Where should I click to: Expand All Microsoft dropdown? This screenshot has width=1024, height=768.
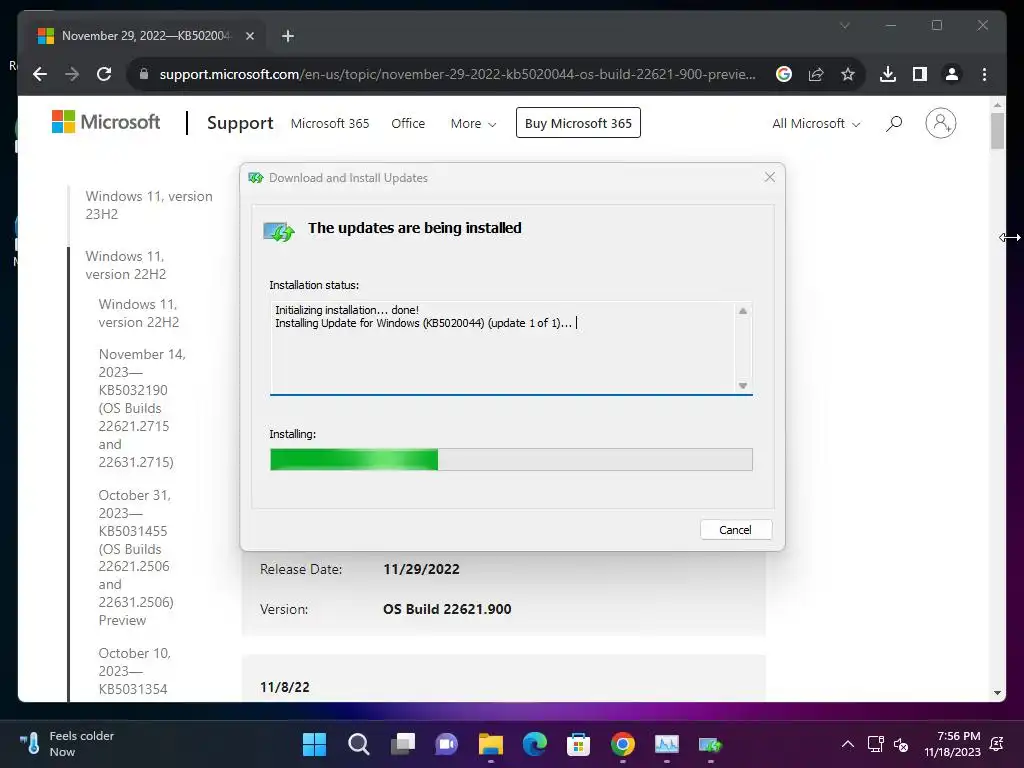[816, 123]
